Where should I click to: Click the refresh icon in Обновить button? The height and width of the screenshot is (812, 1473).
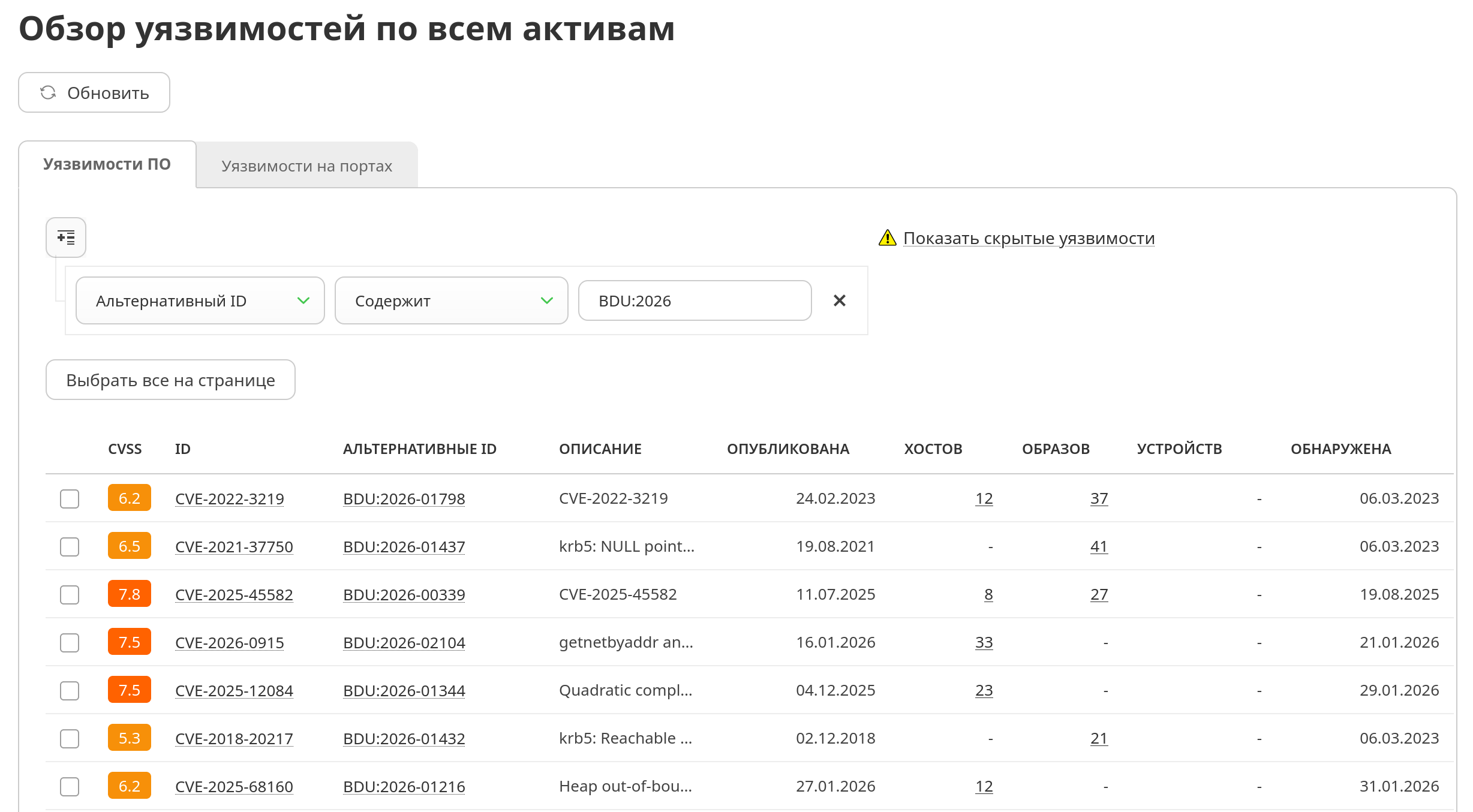(x=48, y=93)
